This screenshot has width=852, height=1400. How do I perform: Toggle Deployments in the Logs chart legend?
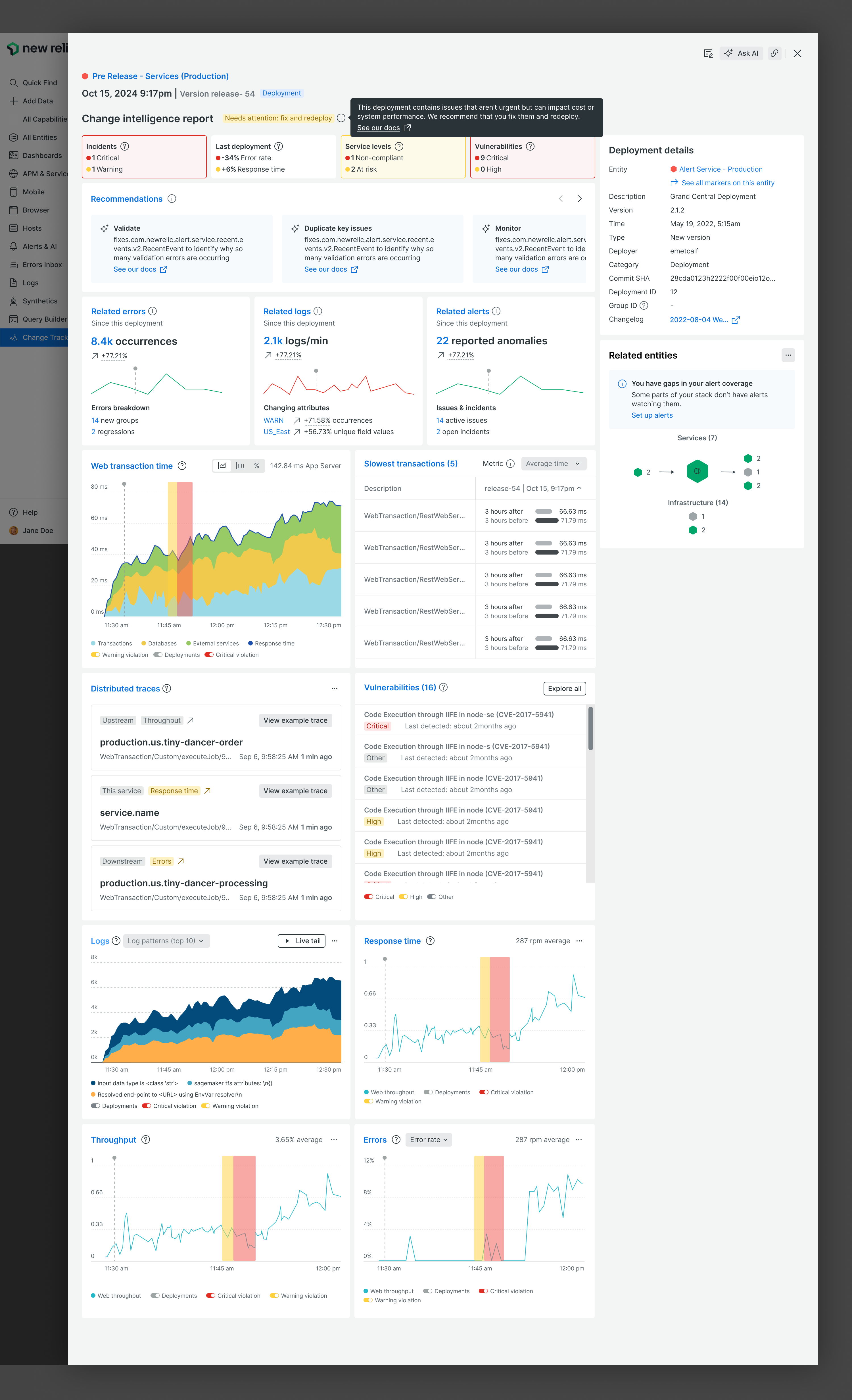(x=95, y=1106)
